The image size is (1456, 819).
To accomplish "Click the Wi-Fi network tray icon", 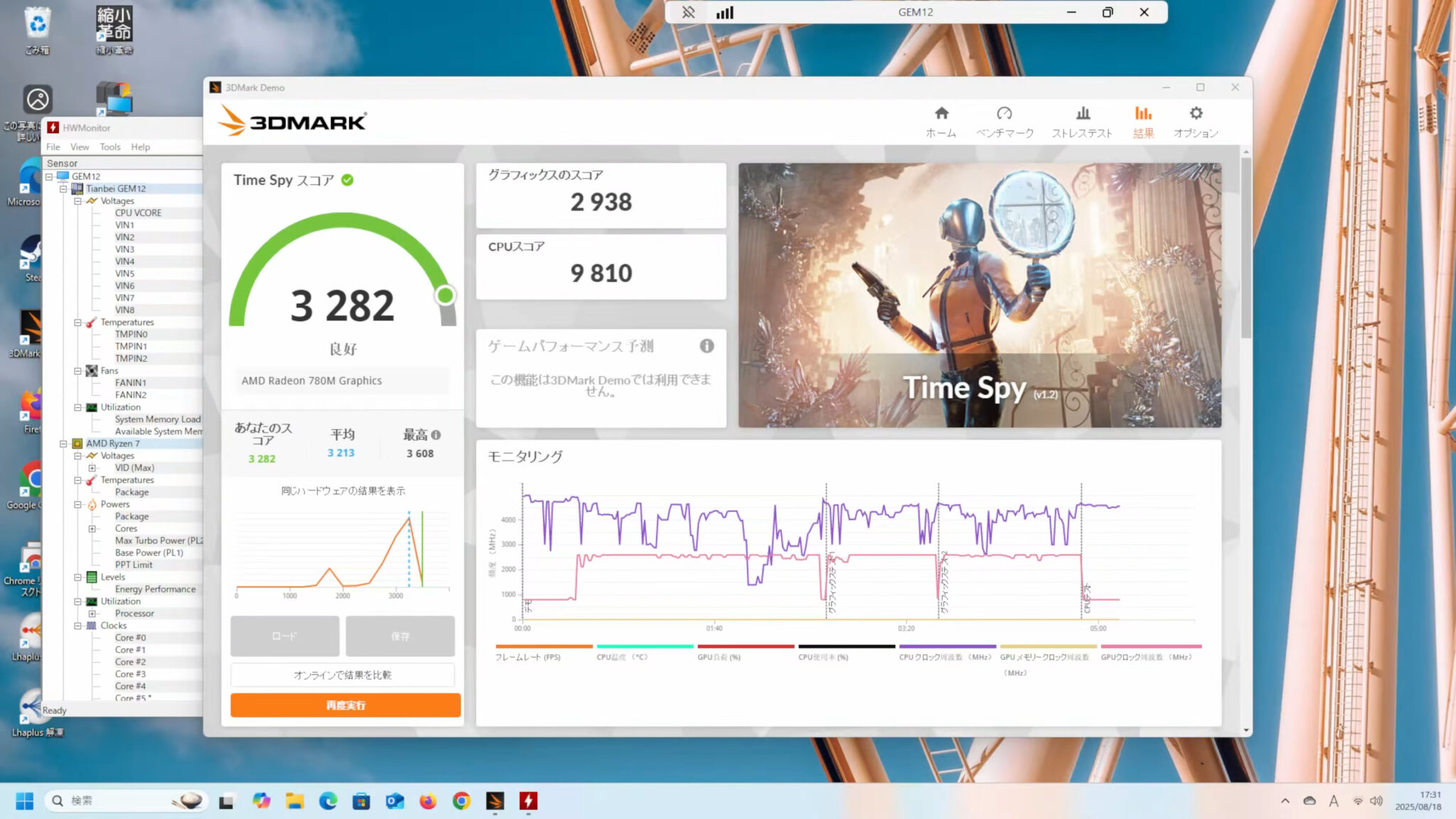I will (1358, 801).
